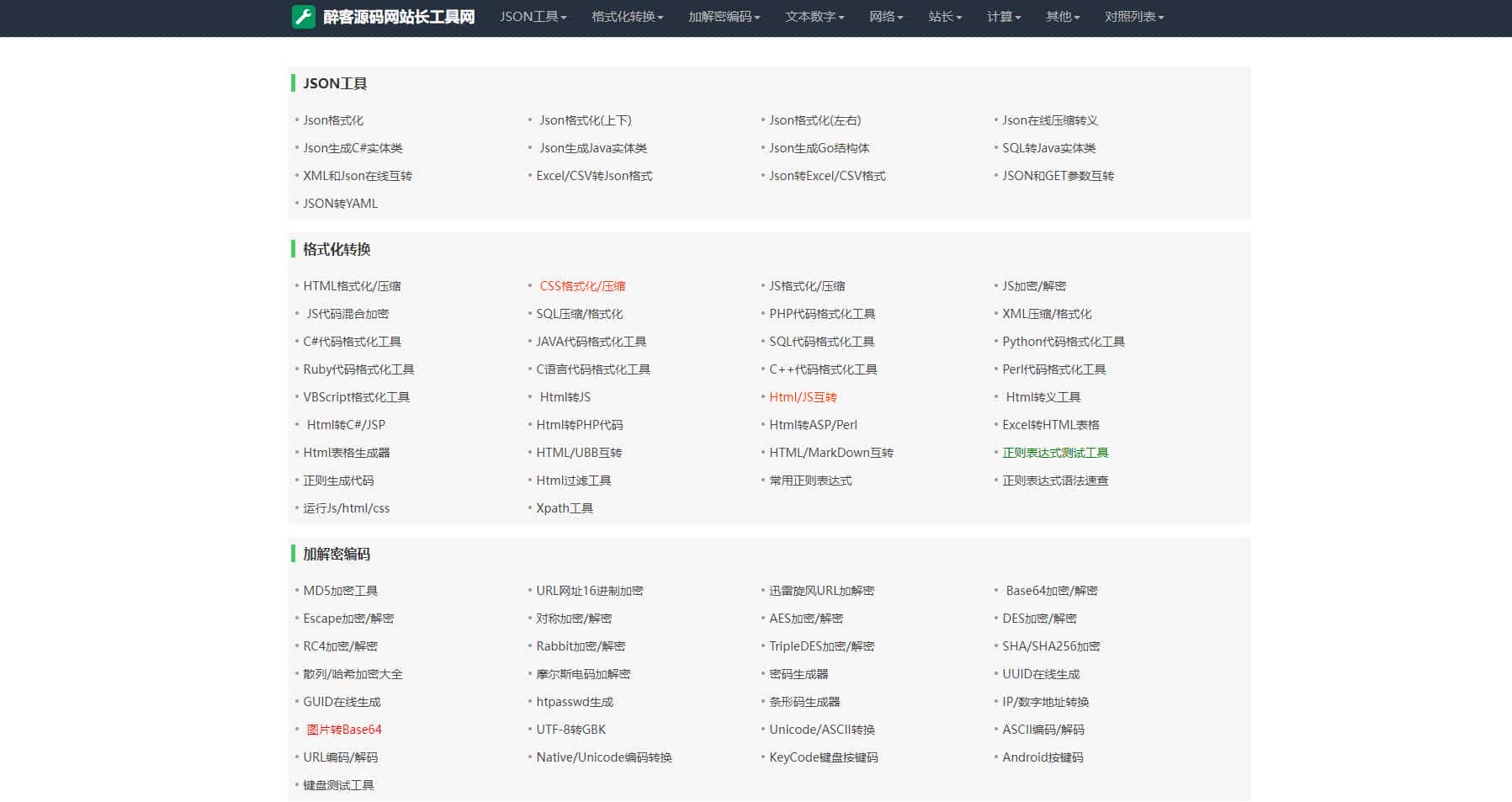Open Base64加密/解密 link
Screen dimensions: 1512x802
point(1052,591)
